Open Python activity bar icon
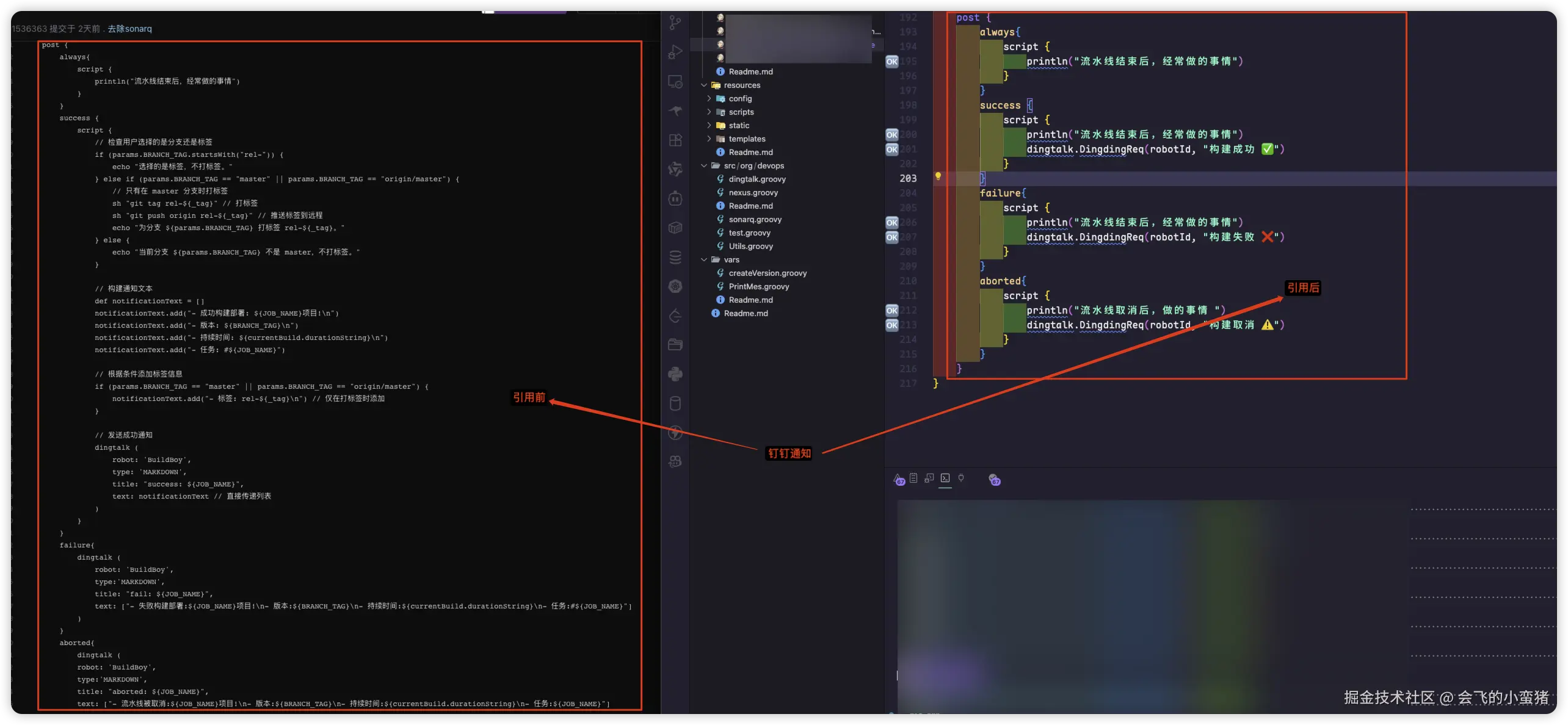This screenshot has width=1568, height=725. click(675, 374)
